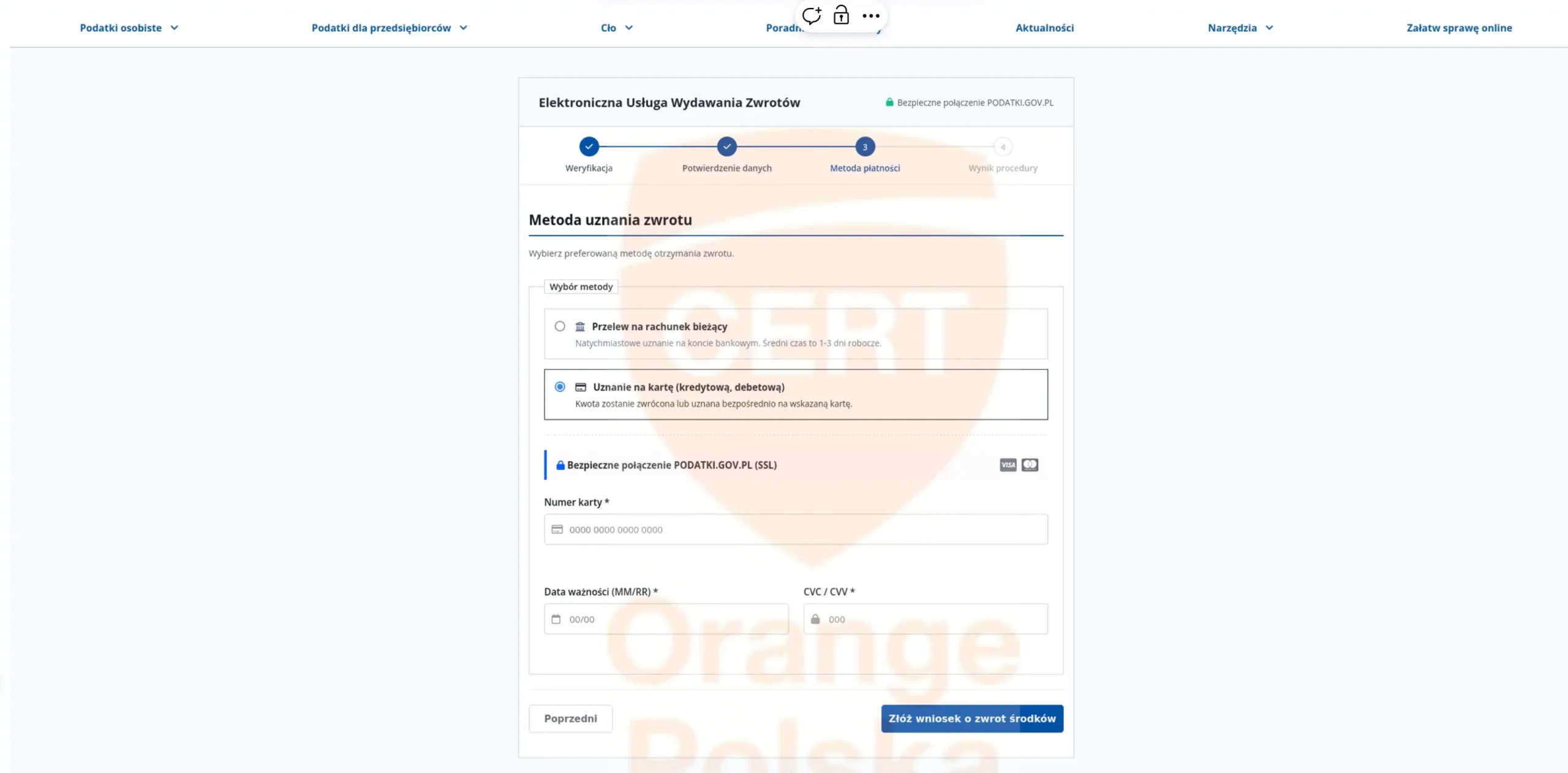The width and height of the screenshot is (1568, 773).
Task: Open the three-dots more options icon
Action: pyautogui.click(x=870, y=16)
